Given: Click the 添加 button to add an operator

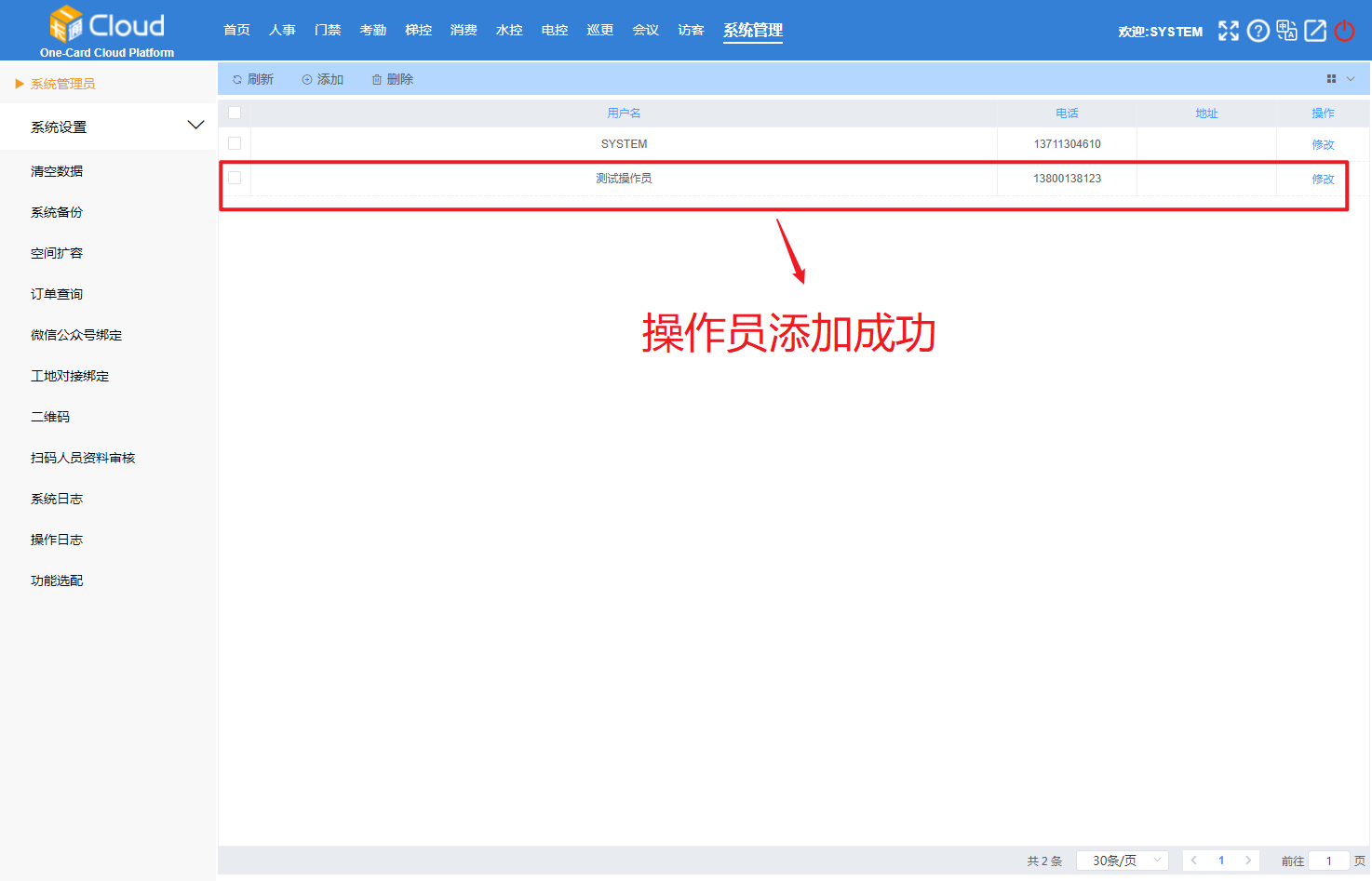Looking at the screenshot, I should point(322,78).
